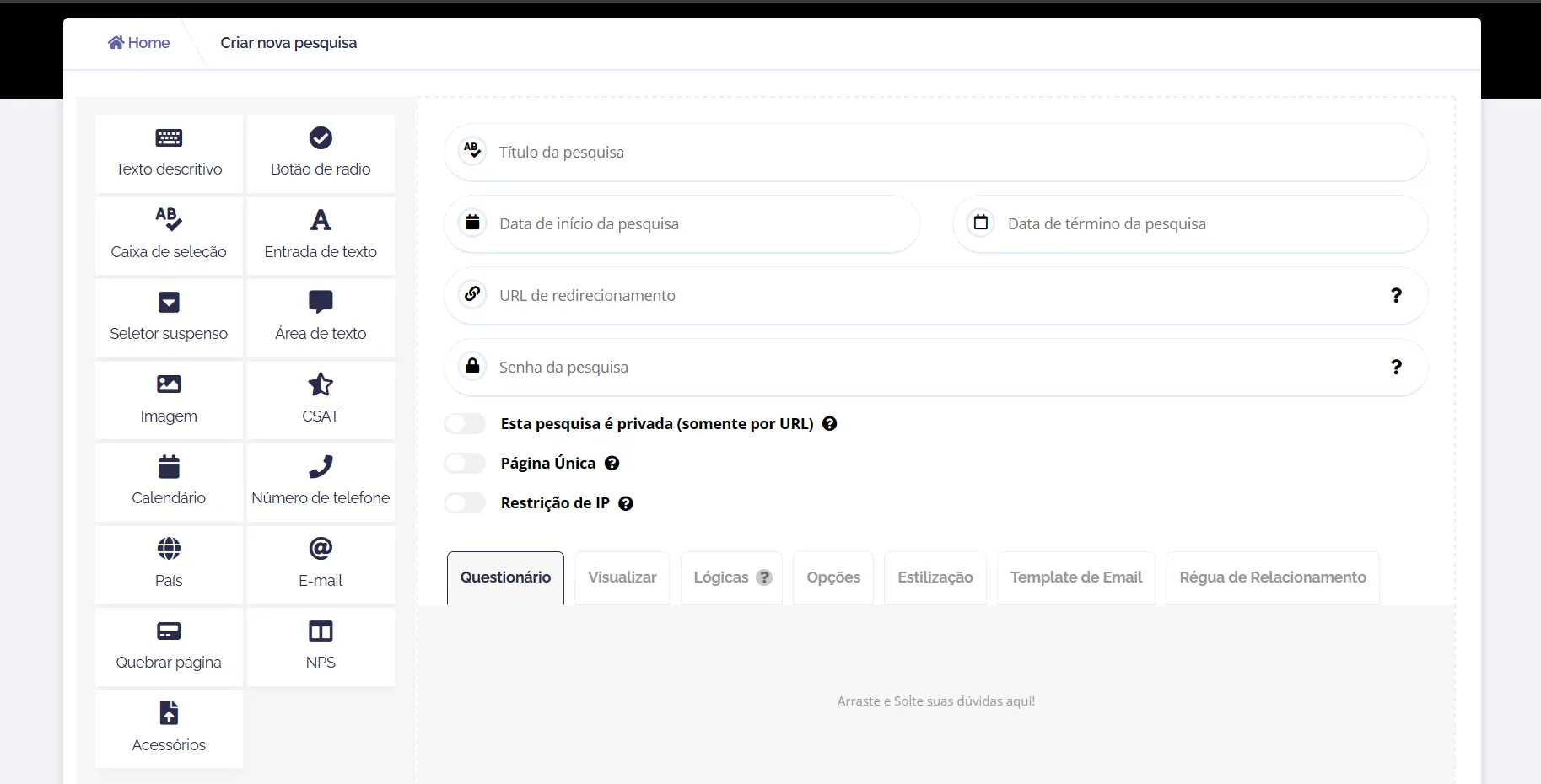Select the Texto descritivo keyboard icon
The width and height of the screenshot is (1541, 784).
point(169,137)
